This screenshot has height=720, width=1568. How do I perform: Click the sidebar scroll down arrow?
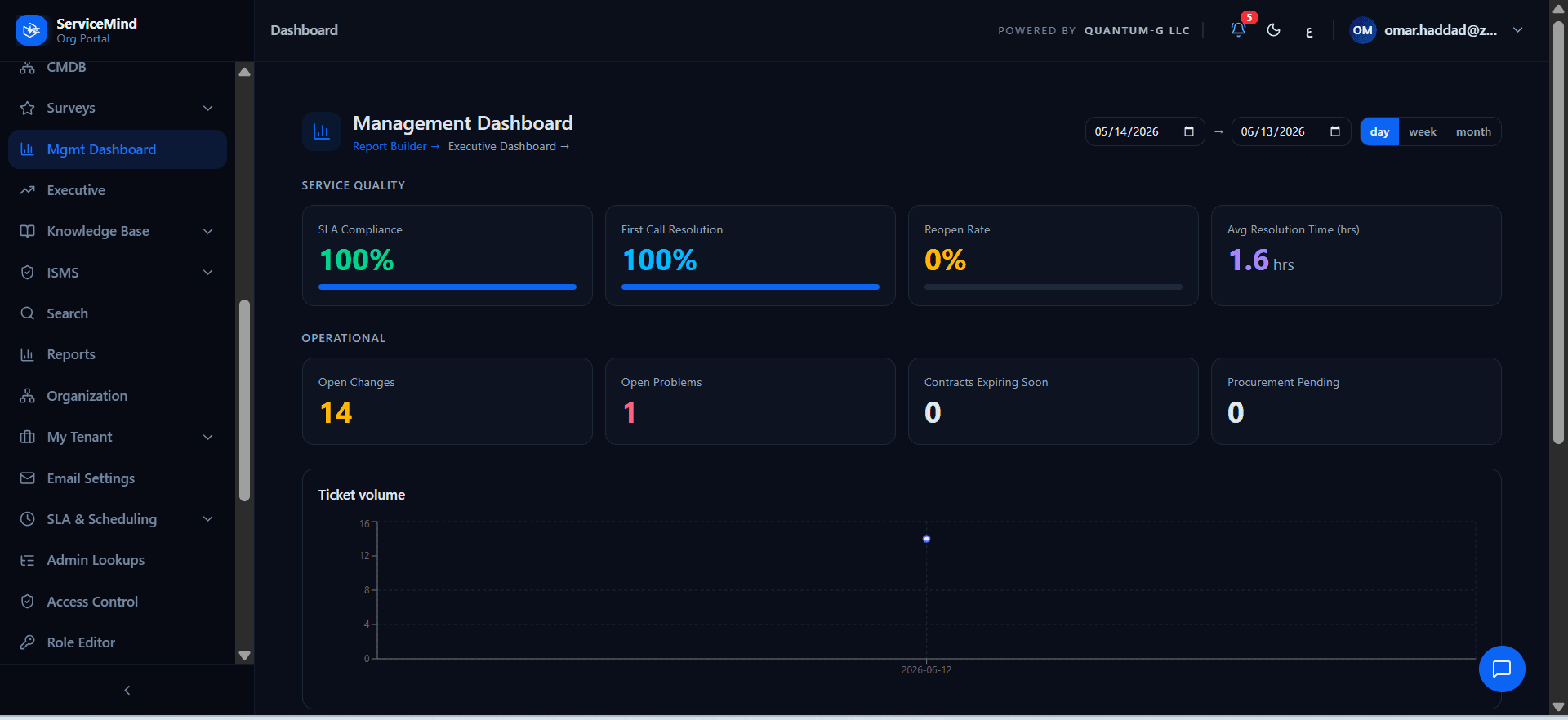tap(244, 656)
